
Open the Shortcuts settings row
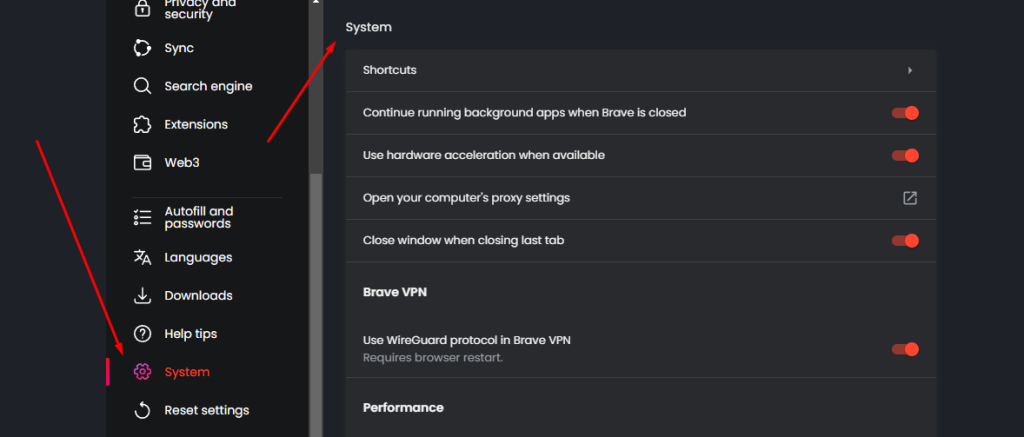(641, 71)
